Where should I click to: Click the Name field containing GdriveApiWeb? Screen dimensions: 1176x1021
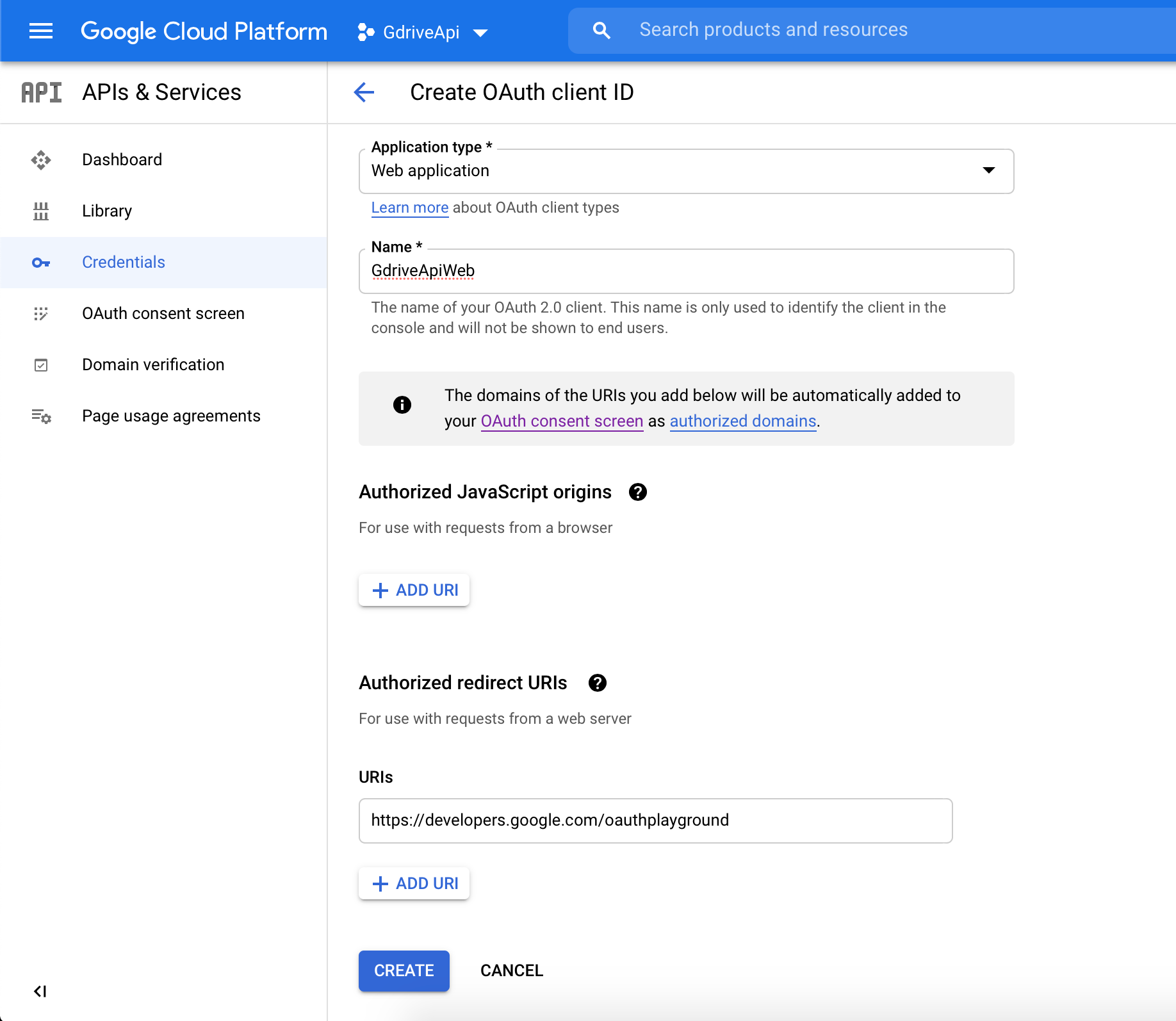tap(686, 271)
